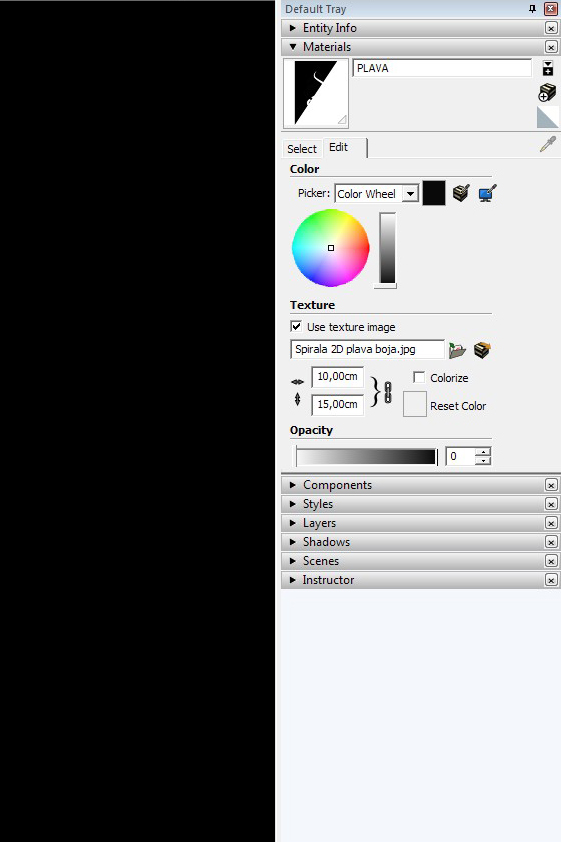Select the Sample Paint eyedropper tool

(x=548, y=144)
